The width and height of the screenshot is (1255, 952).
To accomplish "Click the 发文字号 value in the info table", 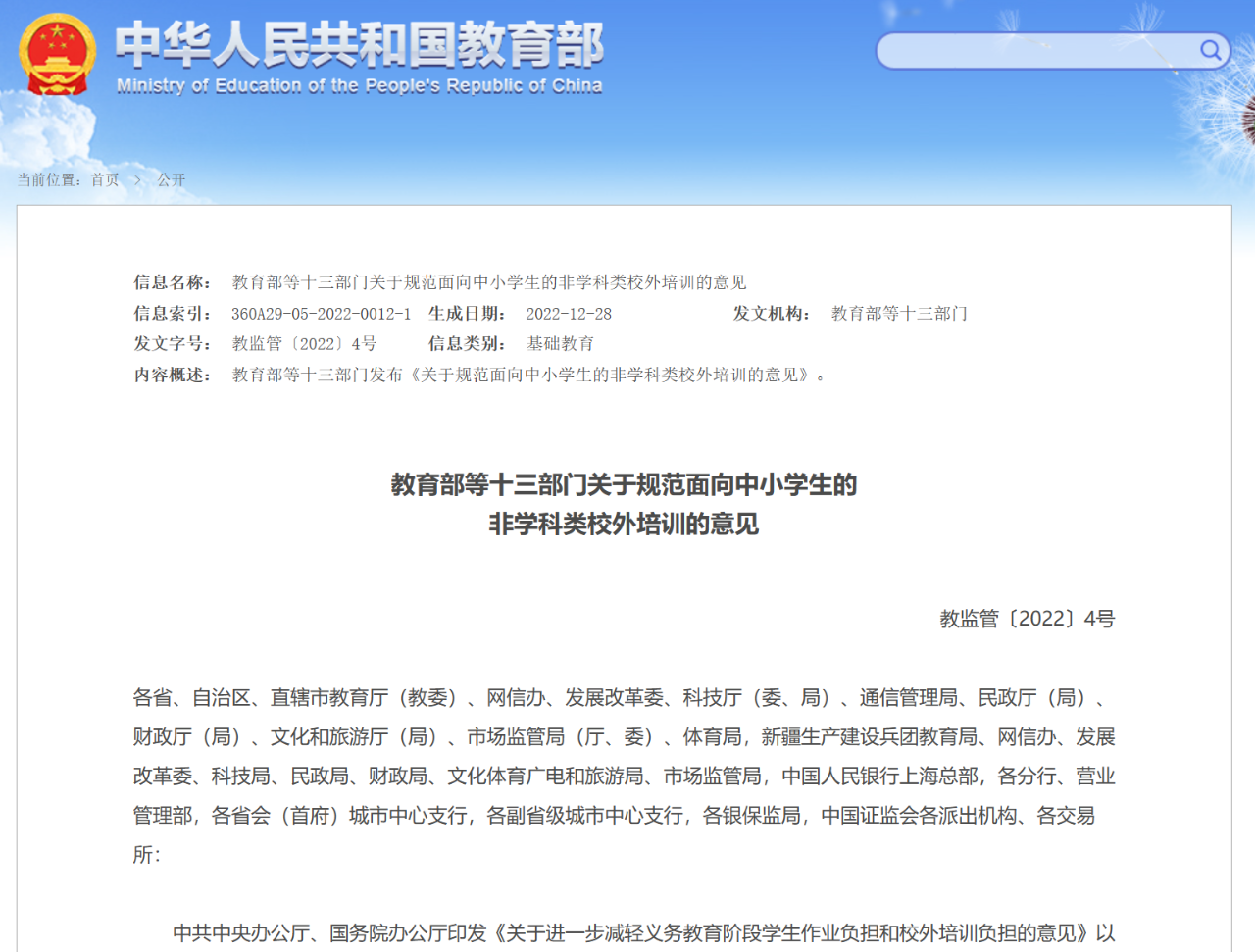I will coord(304,344).
